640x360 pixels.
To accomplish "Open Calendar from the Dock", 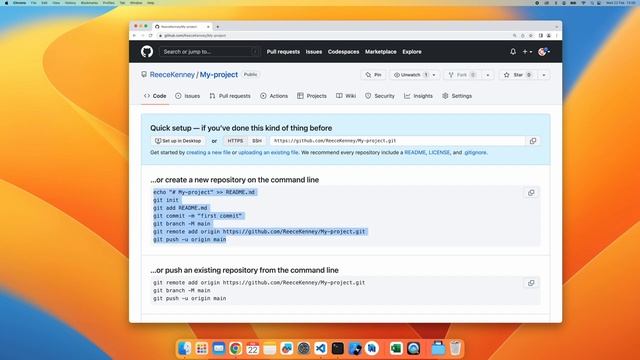I will 253,348.
